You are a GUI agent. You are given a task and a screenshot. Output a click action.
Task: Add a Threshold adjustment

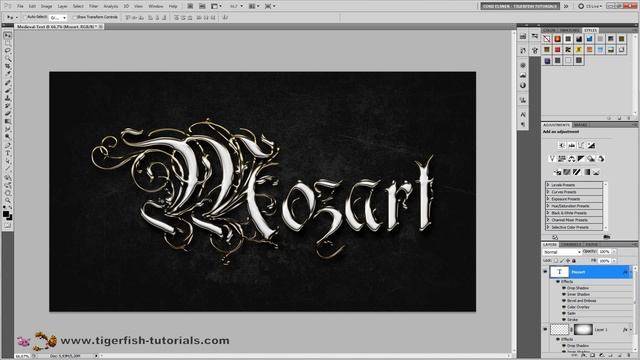576,172
